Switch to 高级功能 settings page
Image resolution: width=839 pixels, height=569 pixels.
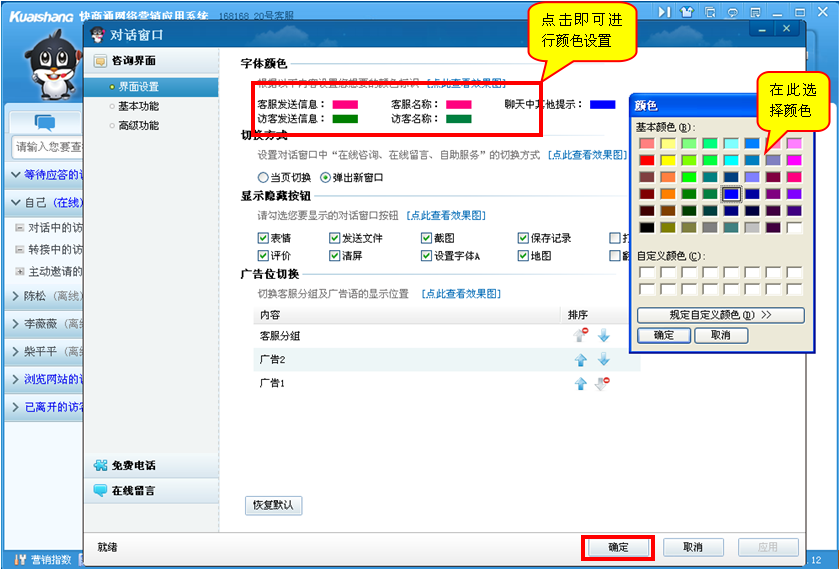[138, 125]
